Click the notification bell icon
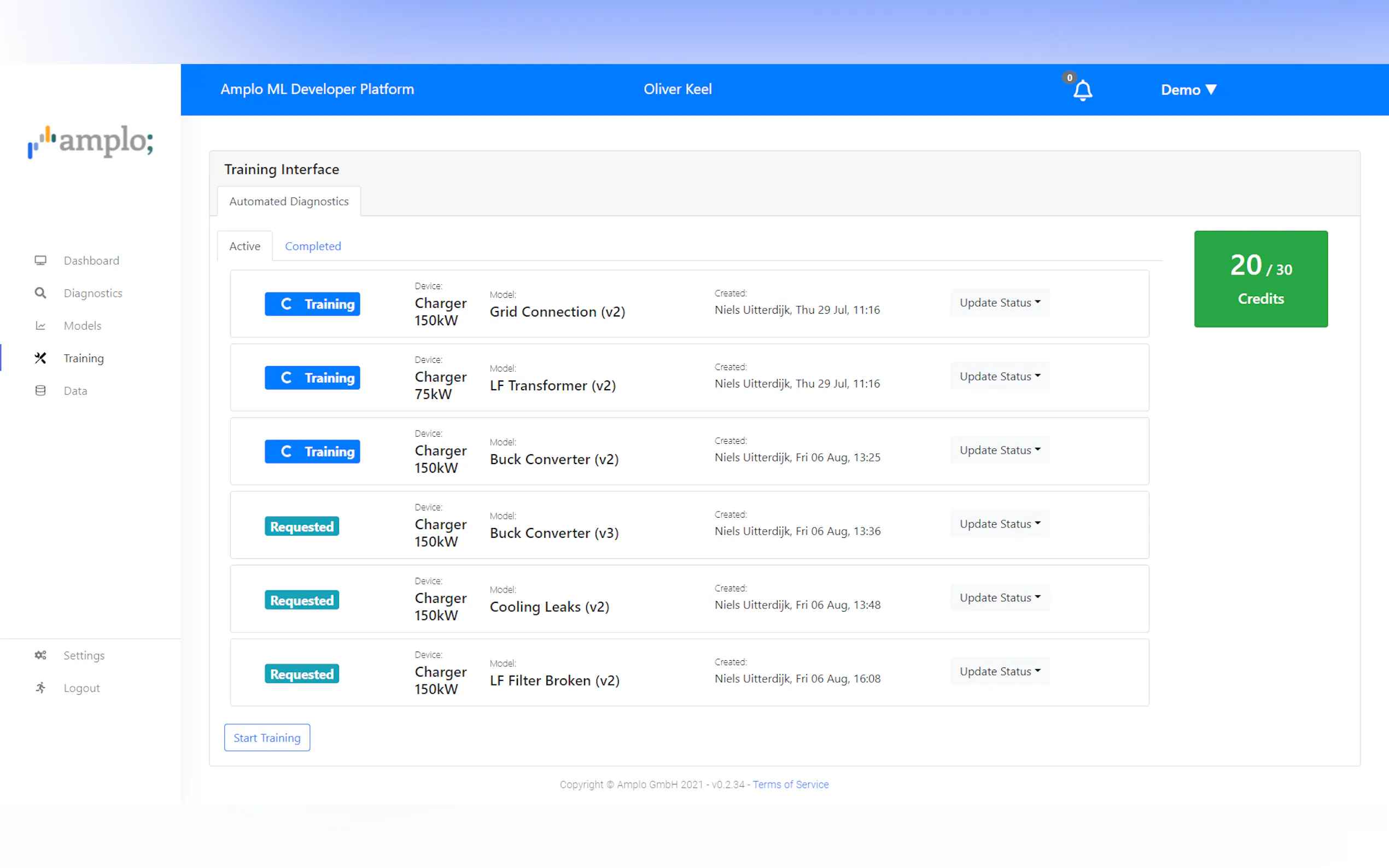Screen dimensions: 1389x868 click(x=1082, y=90)
